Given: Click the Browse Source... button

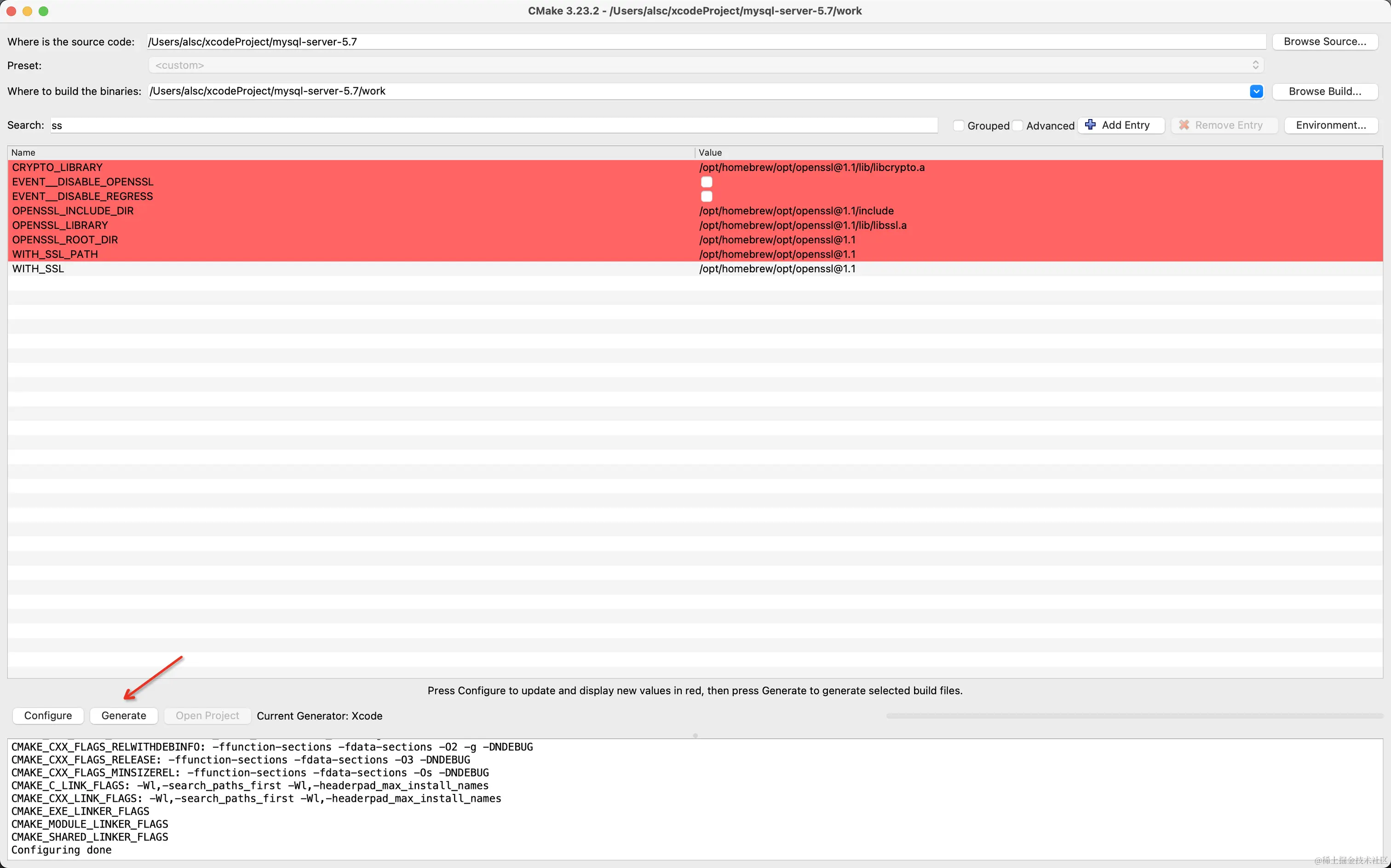Looking at the screenshot, I should (x=1324, y=41).
